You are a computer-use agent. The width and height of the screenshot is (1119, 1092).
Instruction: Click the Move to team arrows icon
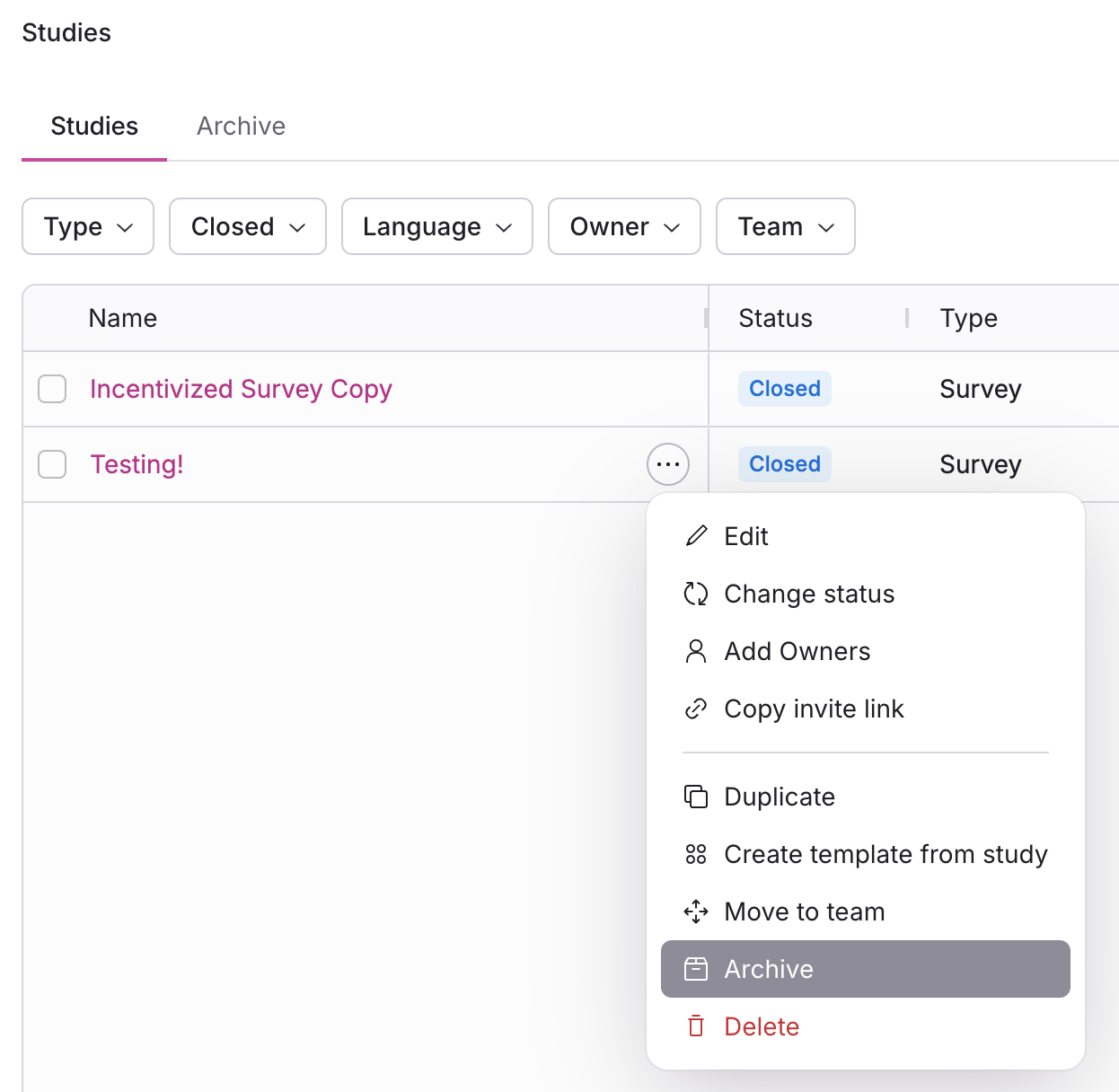(696, 911)
